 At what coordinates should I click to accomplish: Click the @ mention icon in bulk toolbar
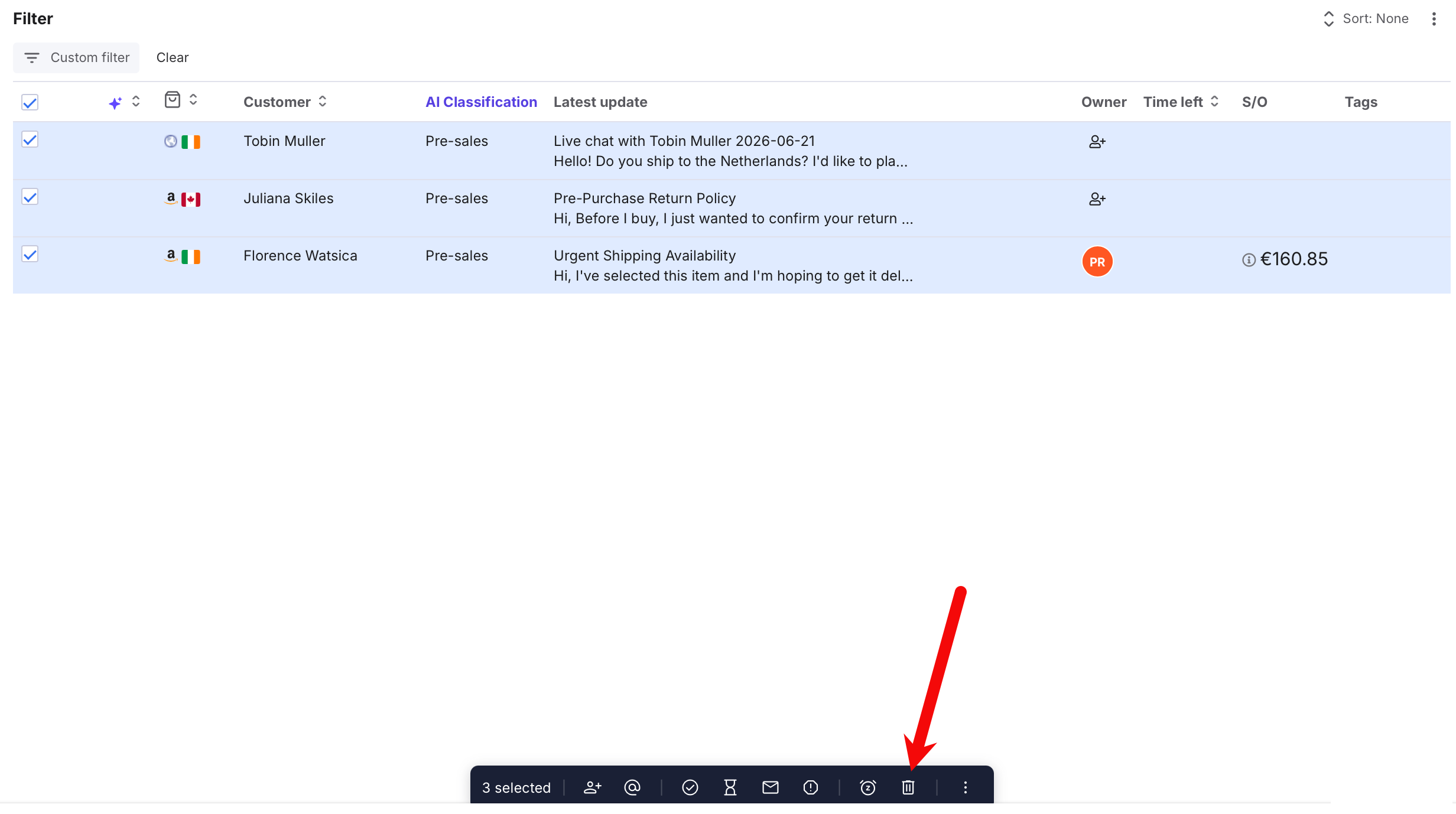(632, 787)
